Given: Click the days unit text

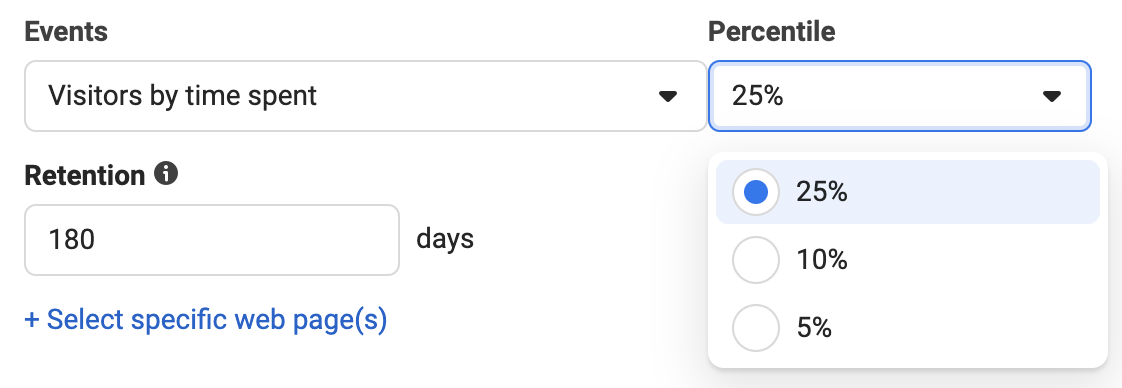Looking at the screenshot, I should point(445,238).
